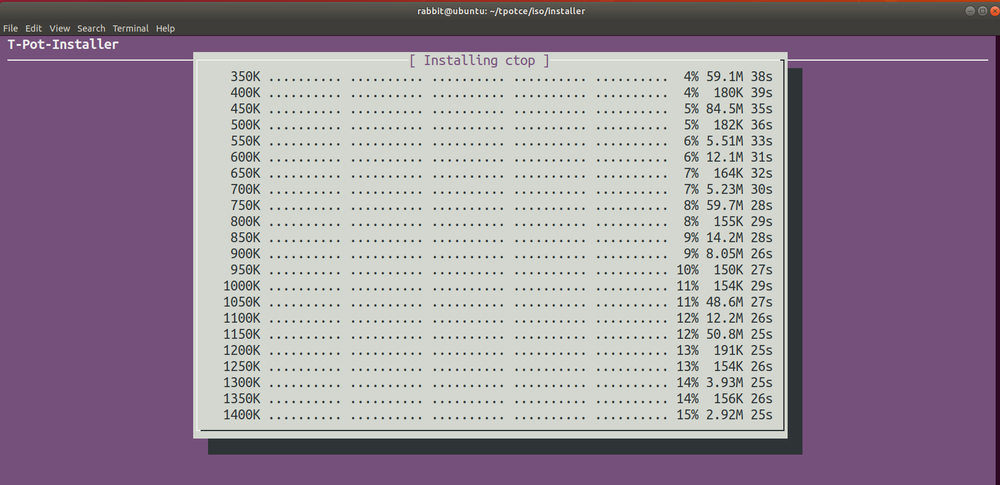Select the '1000K' progress row label
Viewport: 1000px width, 485px height.
(242, 286)
